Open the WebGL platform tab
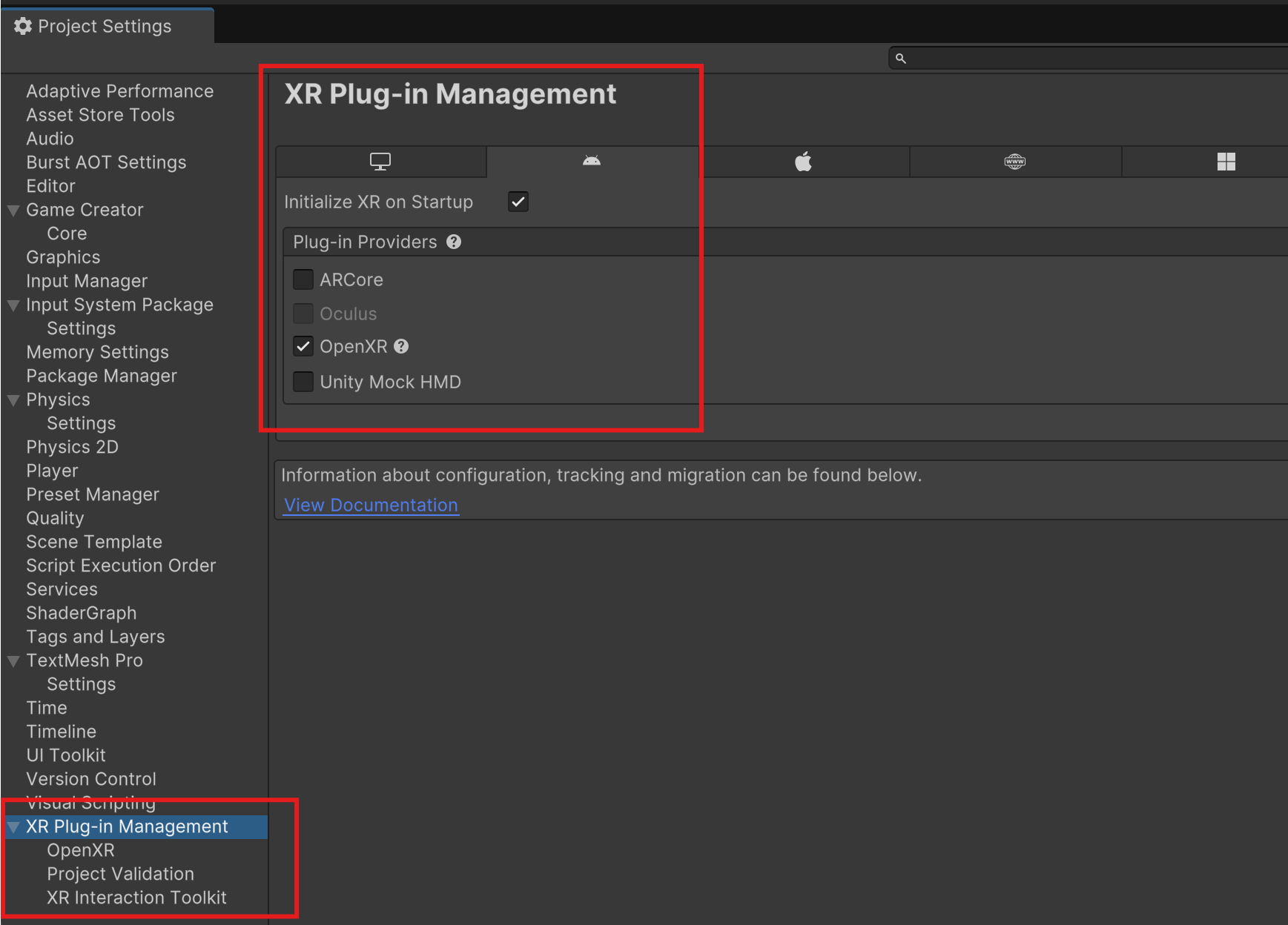The image size is (1288, 925). coord(1014,162)
